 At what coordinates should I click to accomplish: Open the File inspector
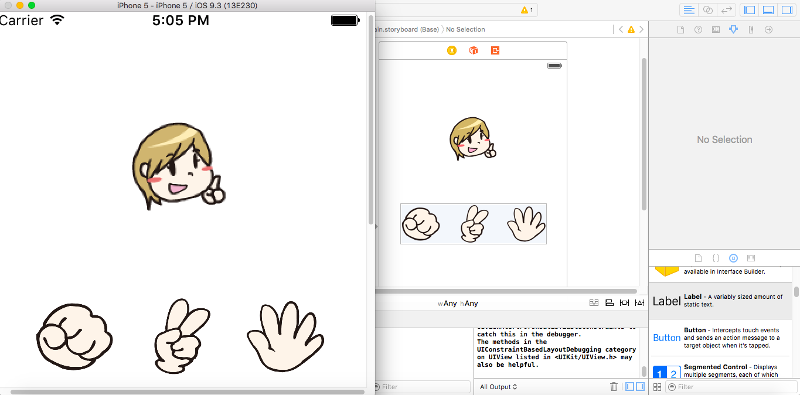(x=680, y=30)
